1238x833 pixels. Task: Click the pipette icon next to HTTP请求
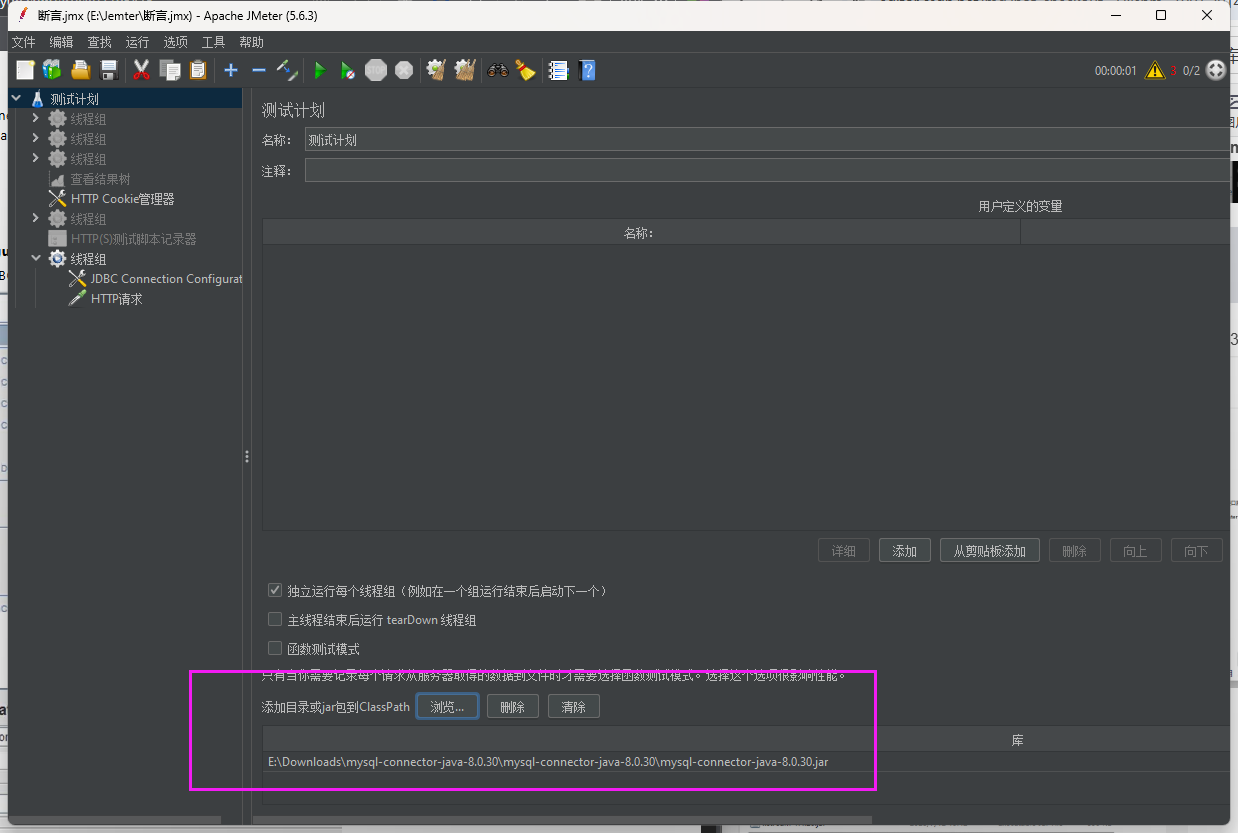pyautogui.click(x=77, y=298)
